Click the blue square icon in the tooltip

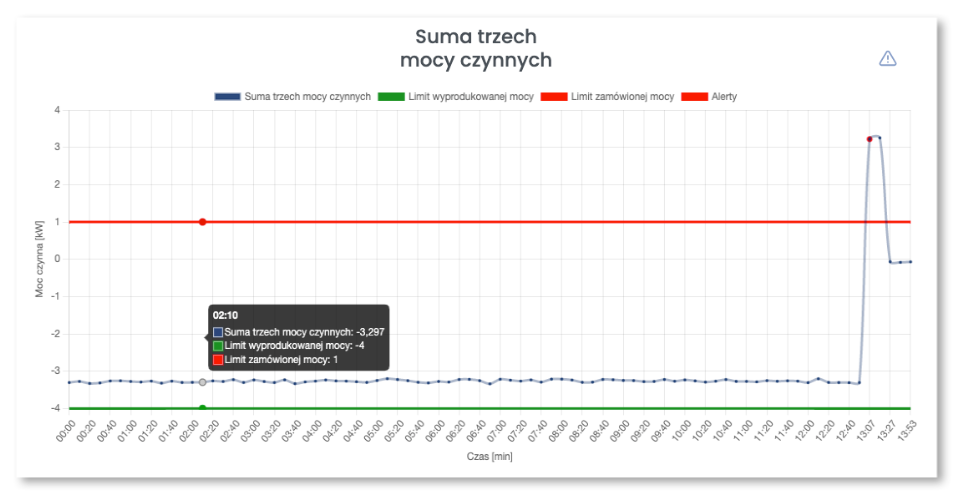click(x=218, y=331)
